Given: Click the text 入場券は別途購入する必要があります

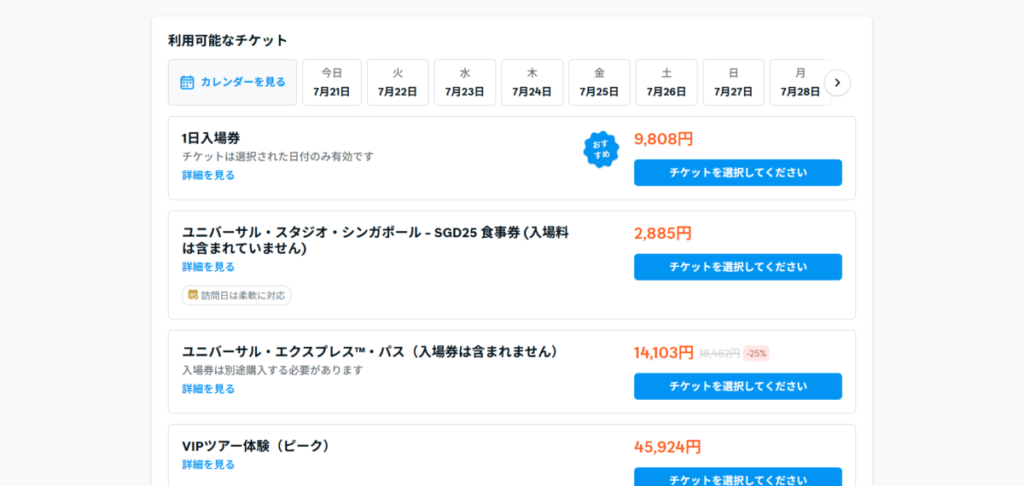Looking at the screenshot, I should click(272, 370).
